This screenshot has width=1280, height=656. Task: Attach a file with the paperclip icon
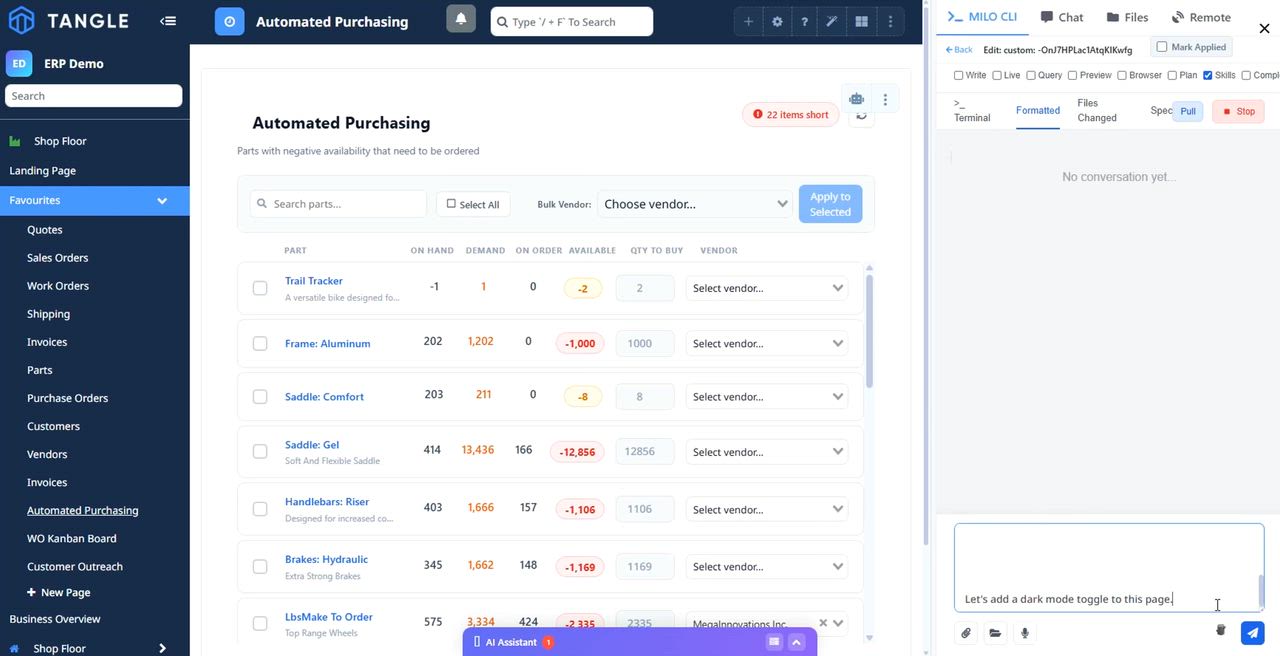coord(966,633)
